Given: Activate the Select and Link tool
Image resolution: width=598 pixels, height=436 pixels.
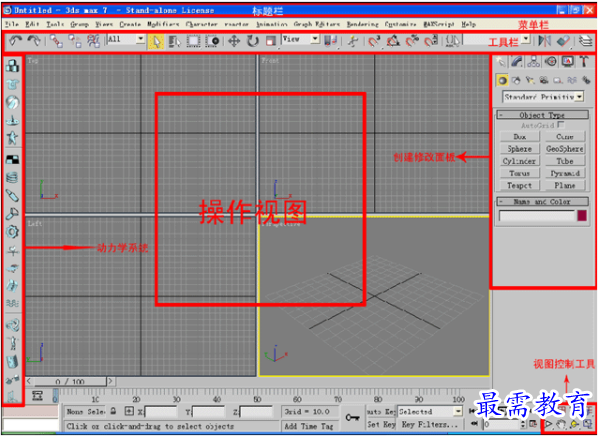Looking at the screenshot, I should (56, 41).
